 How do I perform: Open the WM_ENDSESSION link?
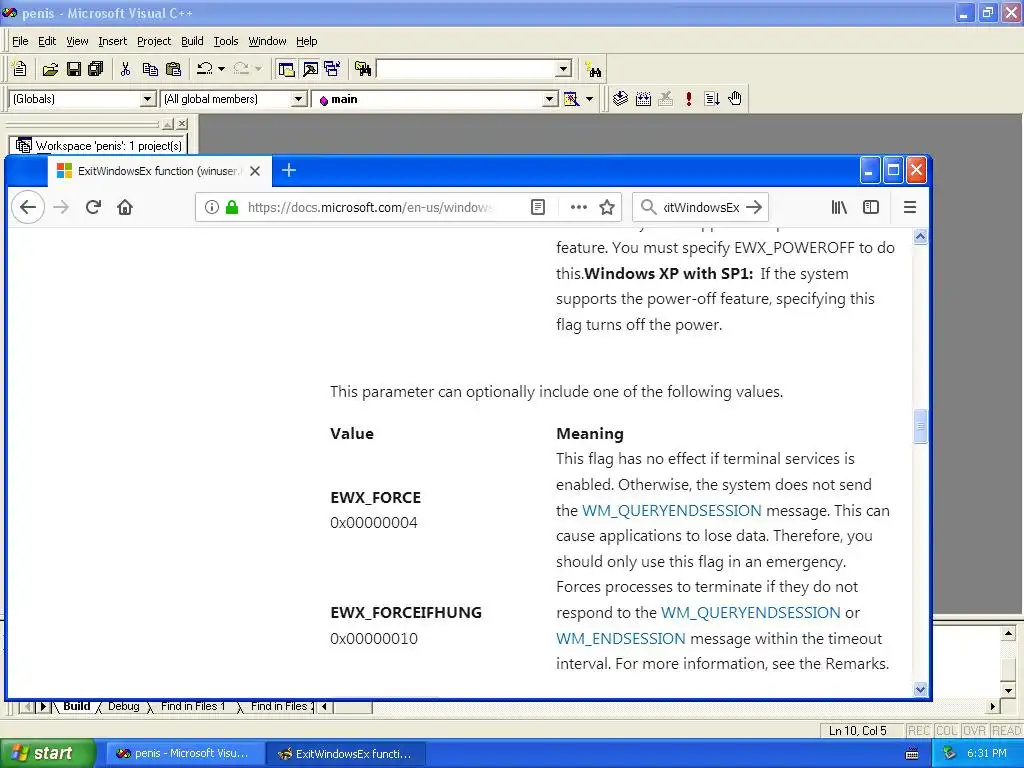pos(621,639)
